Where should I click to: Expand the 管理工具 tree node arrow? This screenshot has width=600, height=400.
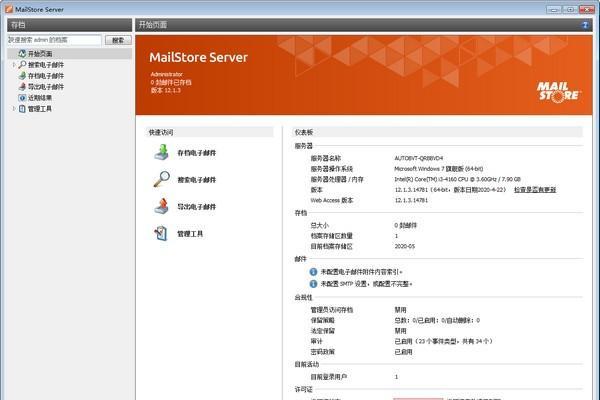coord(14,109)
